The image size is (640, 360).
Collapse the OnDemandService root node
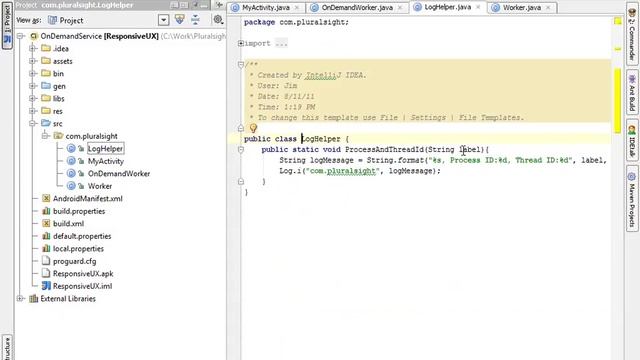(20, 36)
